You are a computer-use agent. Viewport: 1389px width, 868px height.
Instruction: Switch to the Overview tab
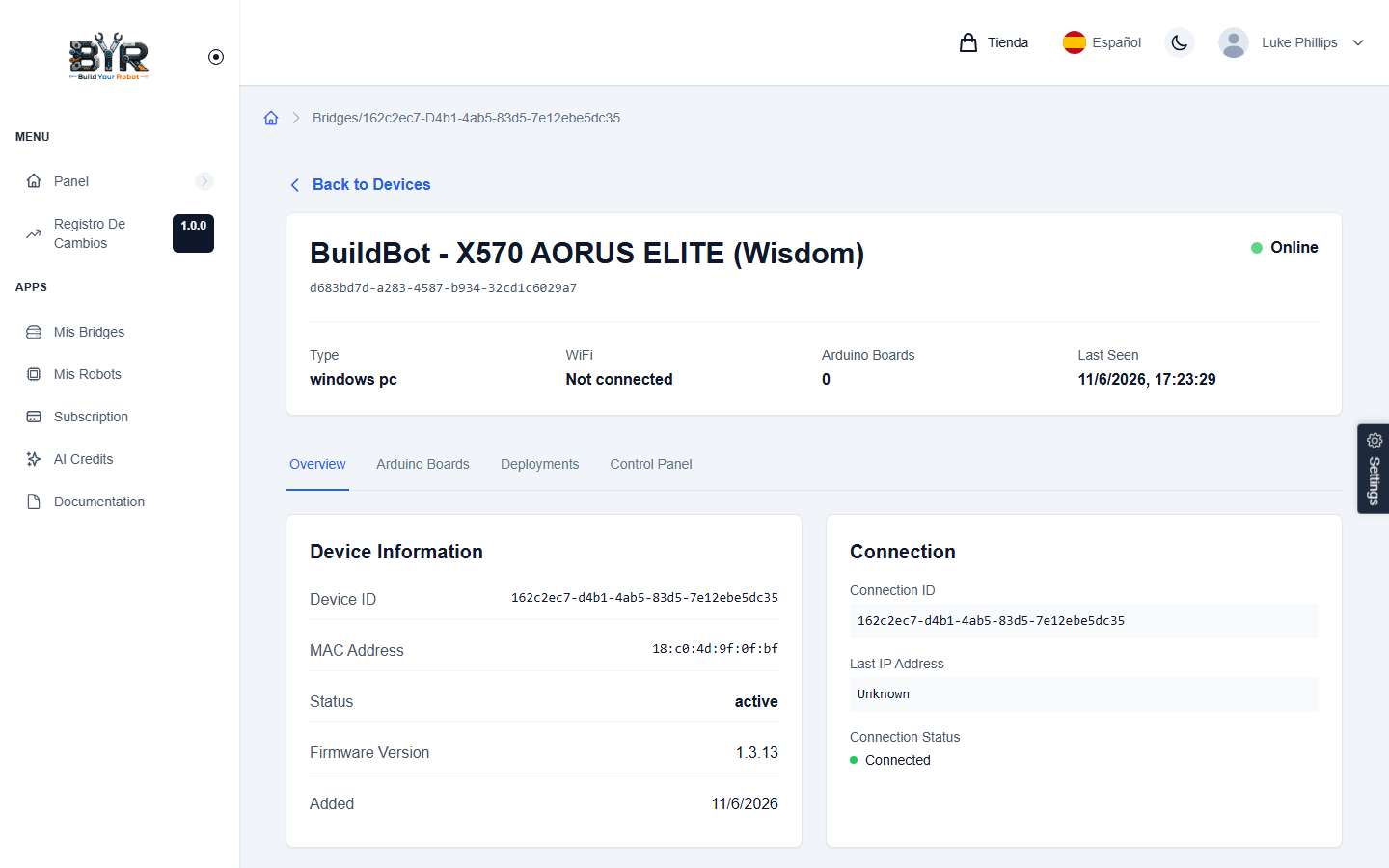point(317,464)
